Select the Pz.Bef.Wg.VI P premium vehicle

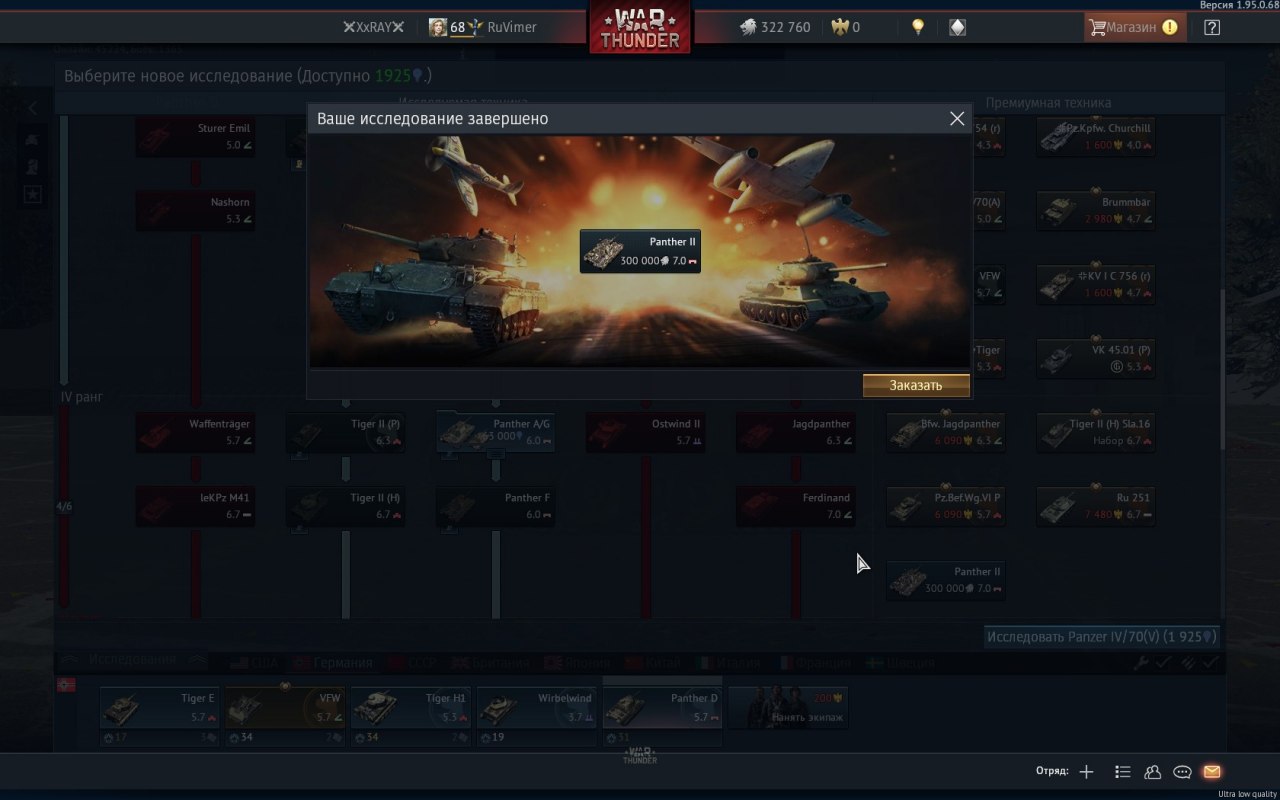[945, 506]
